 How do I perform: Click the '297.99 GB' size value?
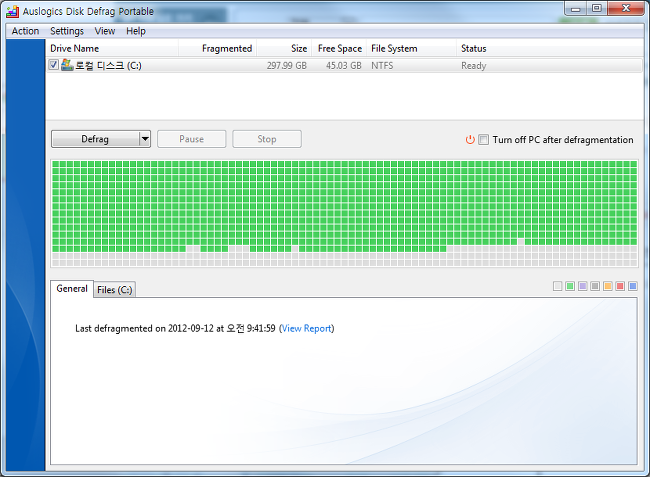(287, 65)
